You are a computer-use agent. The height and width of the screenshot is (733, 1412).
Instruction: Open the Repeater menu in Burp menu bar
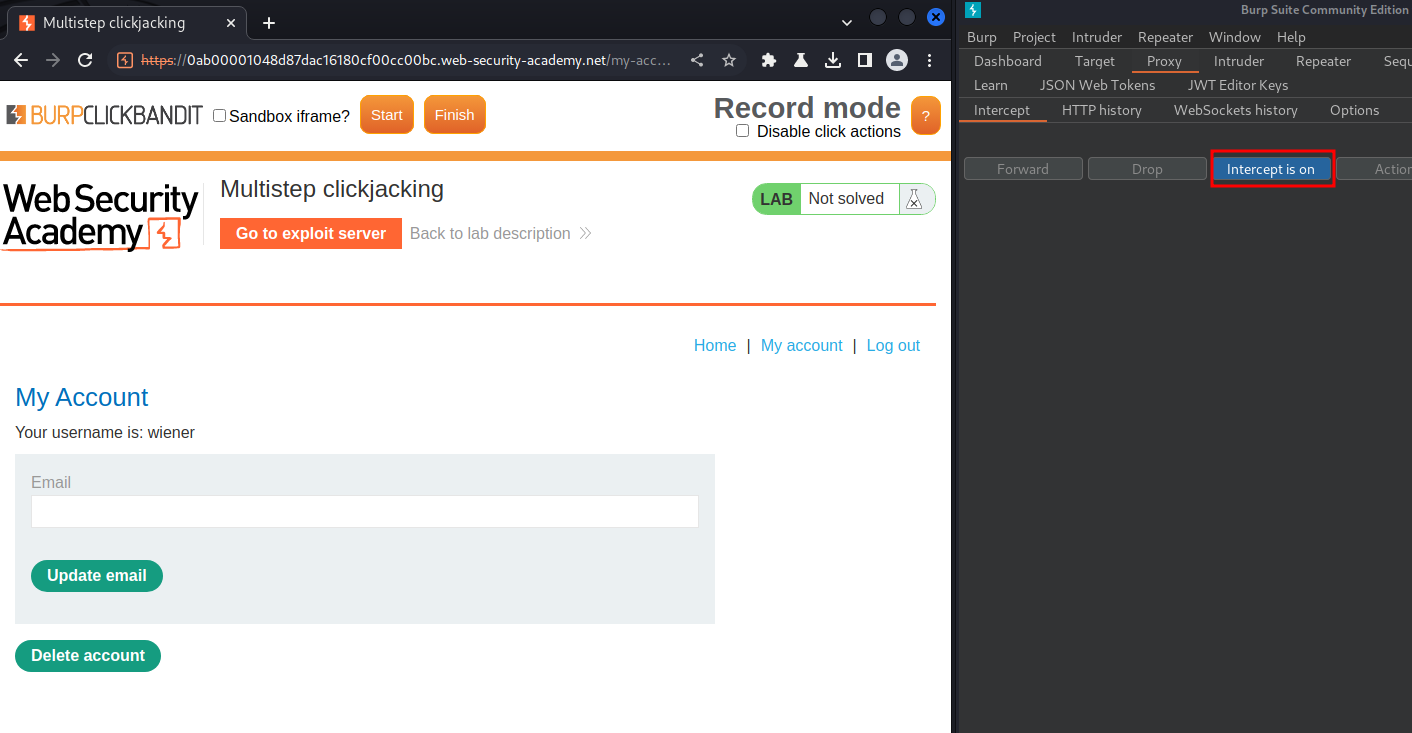tap(1166, 37)
